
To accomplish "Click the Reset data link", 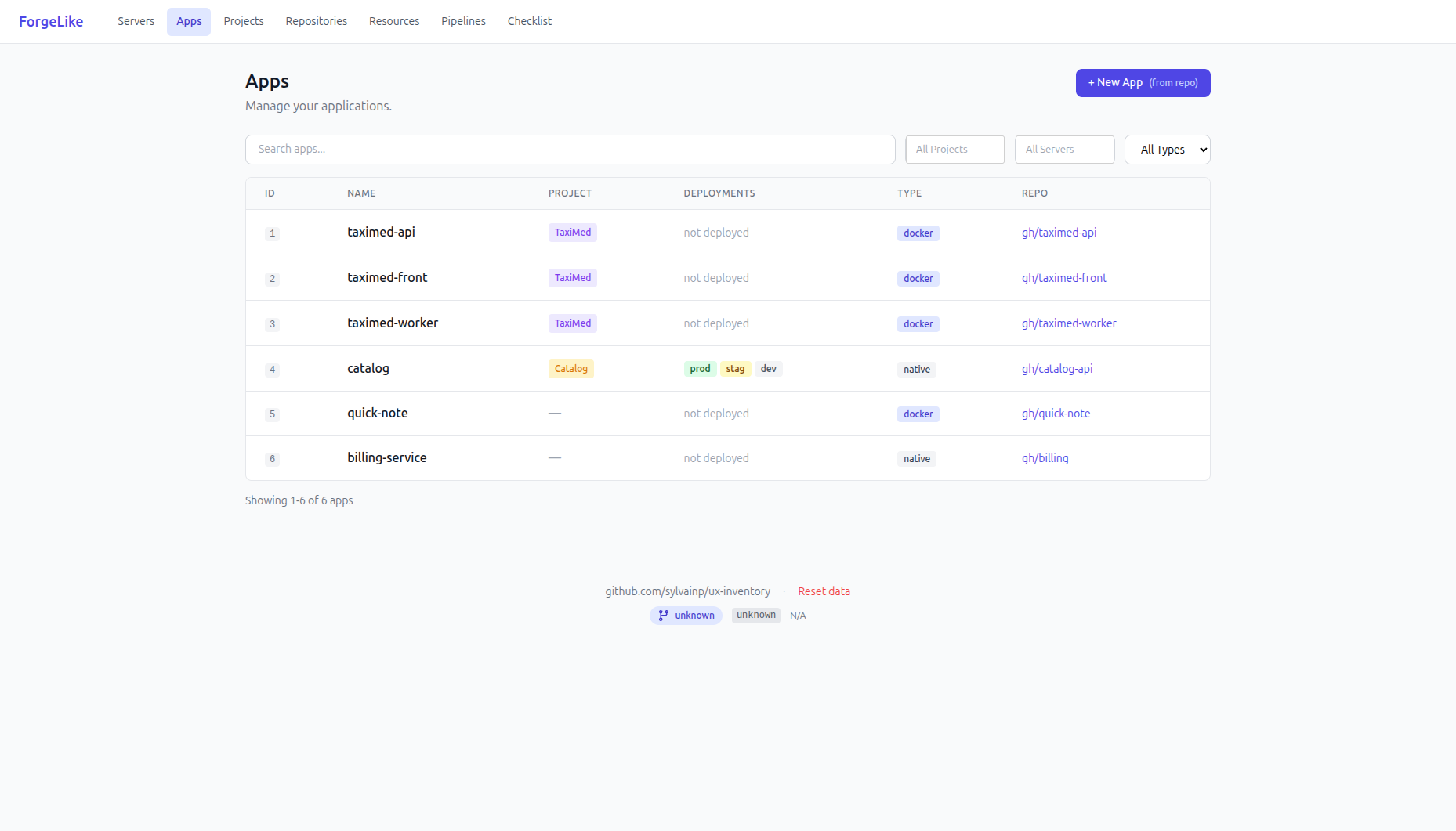I will click(x=824, y=591).
